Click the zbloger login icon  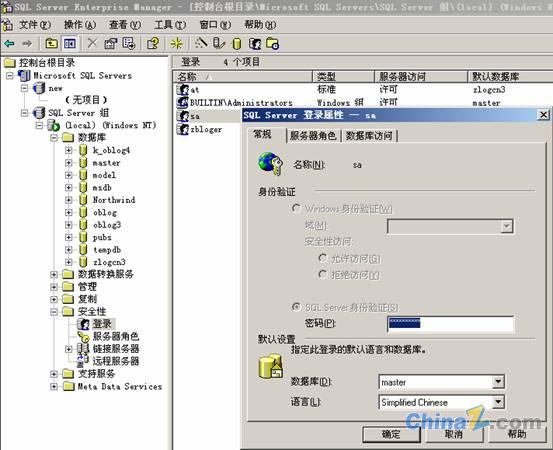(183, 129)
